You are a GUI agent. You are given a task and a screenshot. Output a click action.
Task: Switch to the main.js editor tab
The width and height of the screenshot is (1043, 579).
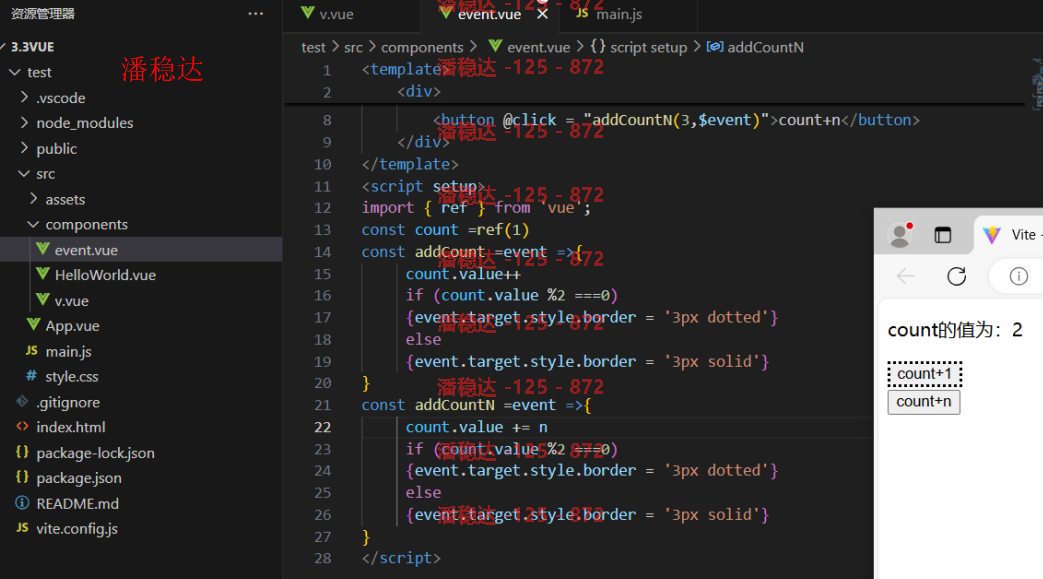(x=619, y=14)
